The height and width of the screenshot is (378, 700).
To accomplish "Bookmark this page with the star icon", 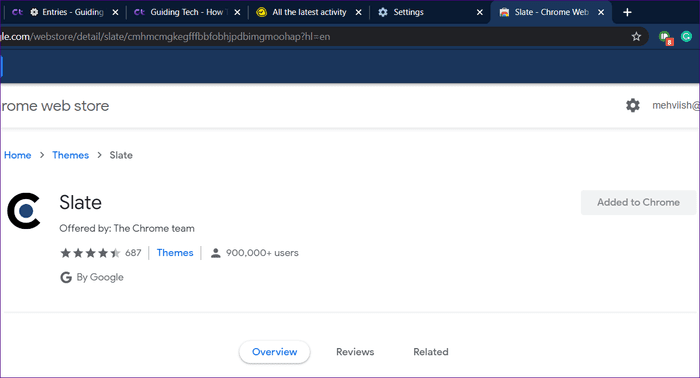I will pos(636,37).
